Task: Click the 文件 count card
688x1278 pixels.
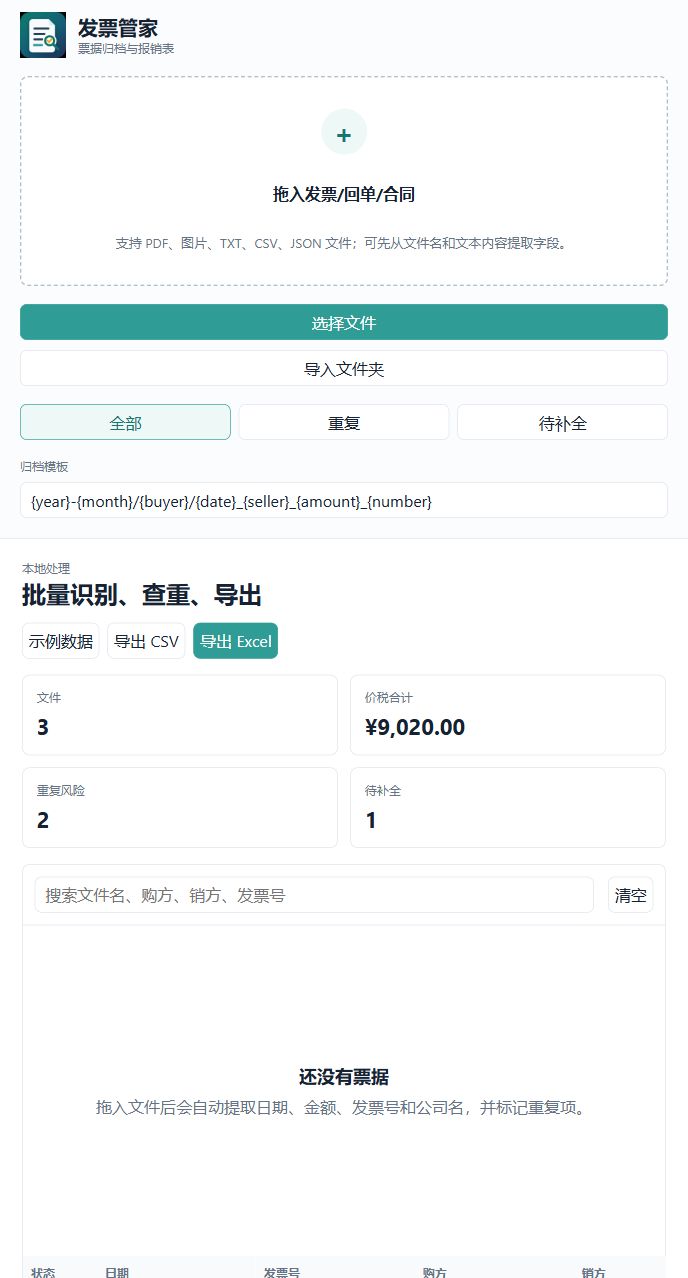Action: pyautogui.click(x=180, y=715)
